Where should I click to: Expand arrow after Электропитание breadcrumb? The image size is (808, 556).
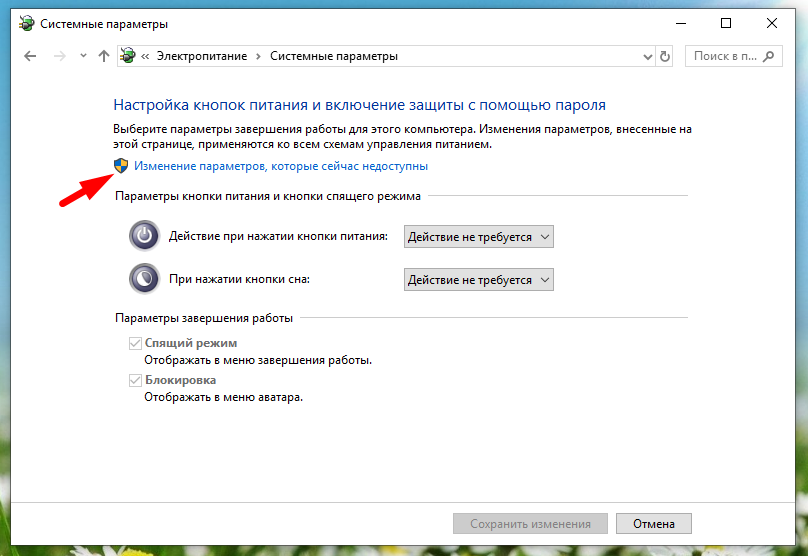coord(259,56)
